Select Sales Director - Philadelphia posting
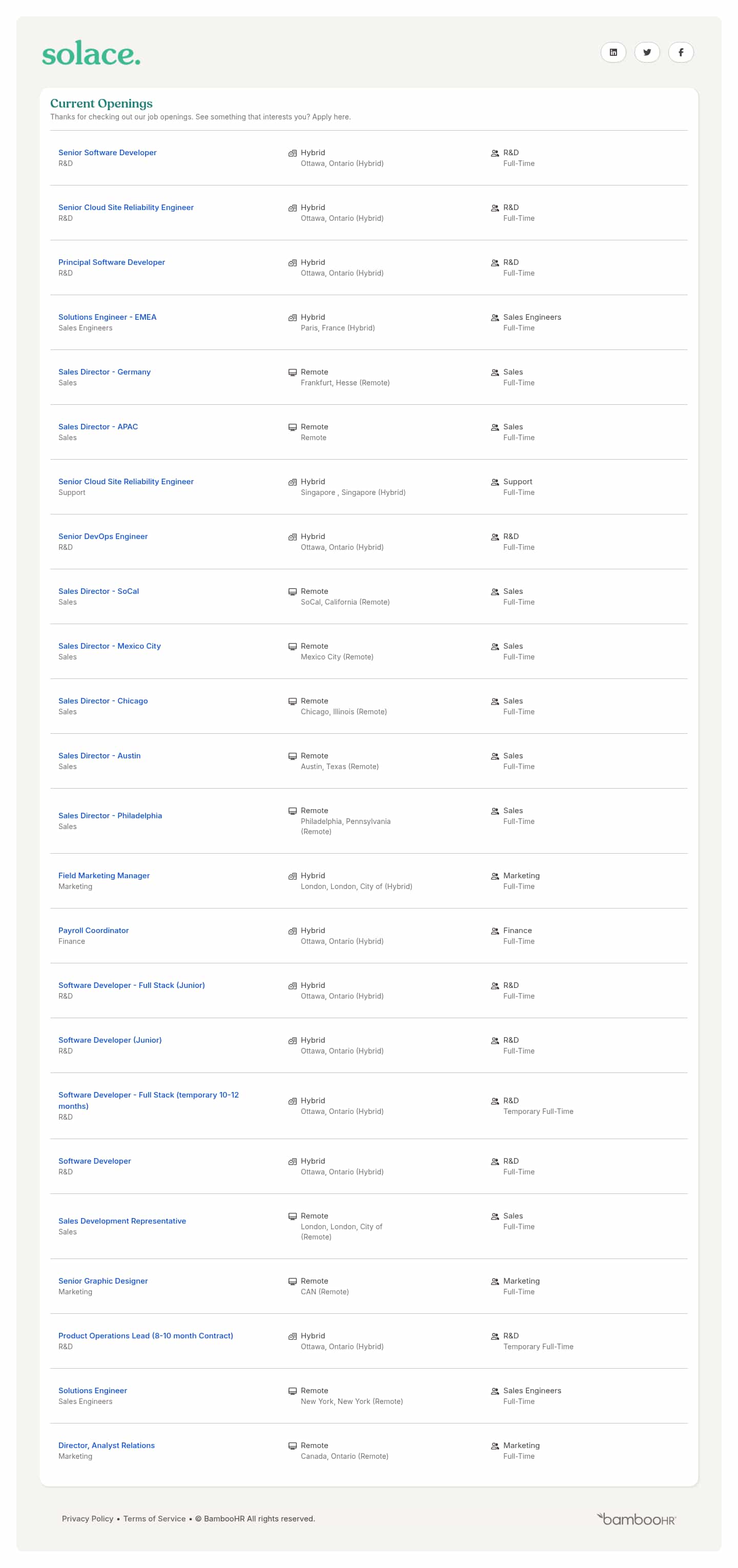 110,816
